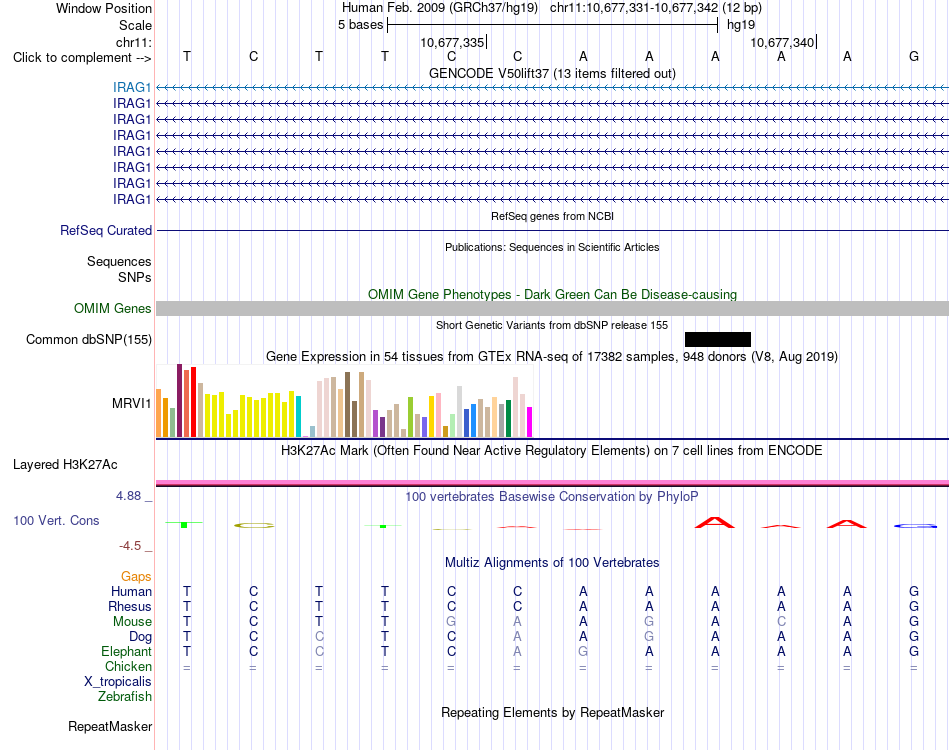Screen dimensions: 950x750
Task: Click the gray C in the Dog row
Action: (319, 637)
